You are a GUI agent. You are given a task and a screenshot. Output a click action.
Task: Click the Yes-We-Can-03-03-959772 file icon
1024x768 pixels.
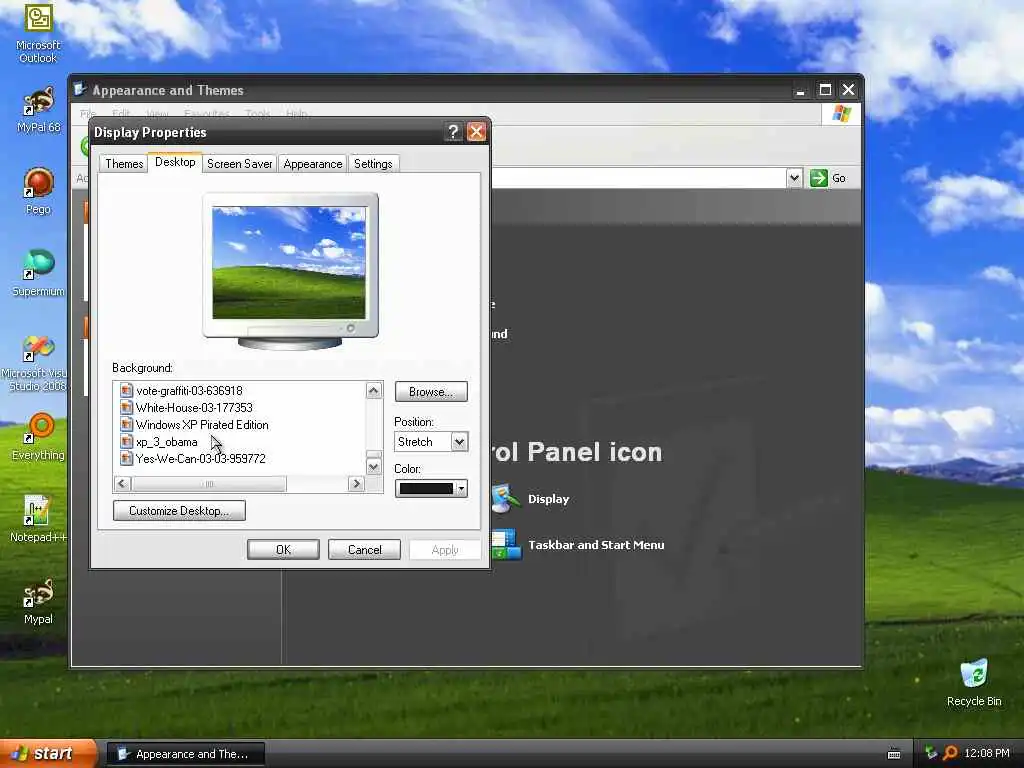click(126, 458)
